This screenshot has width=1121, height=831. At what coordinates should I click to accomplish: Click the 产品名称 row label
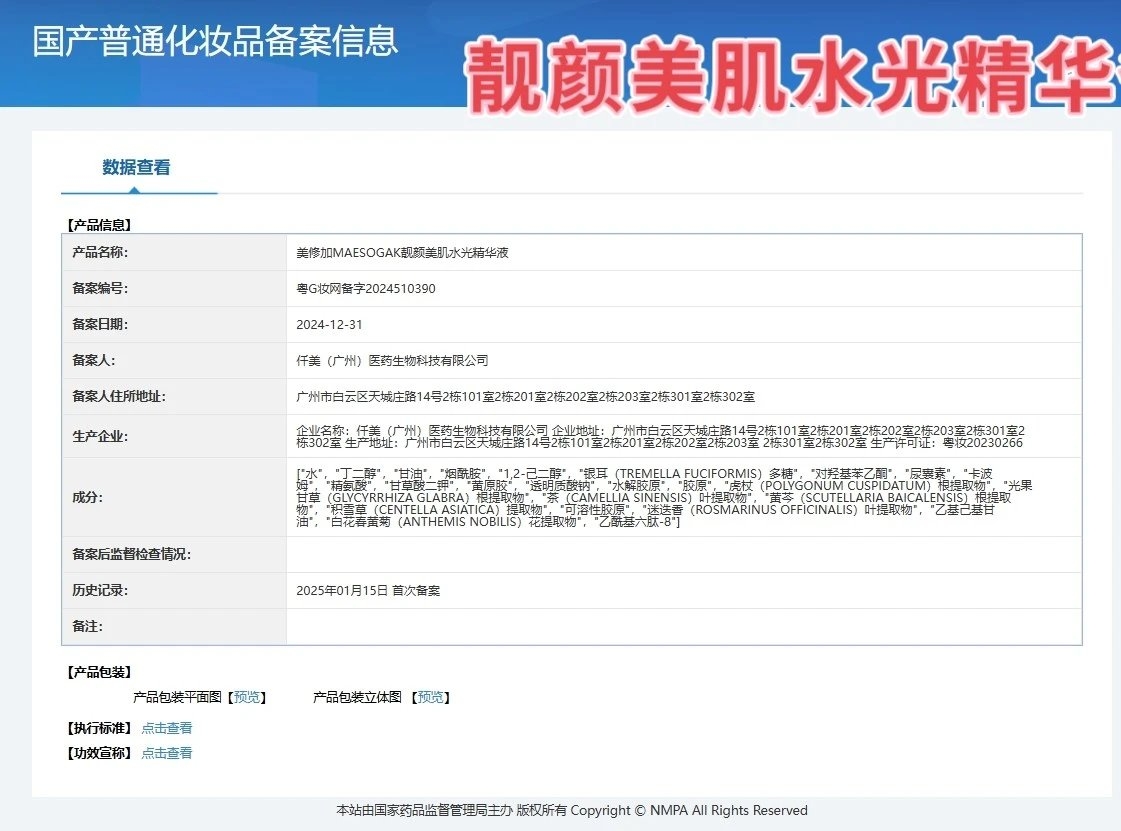point(100,252)
